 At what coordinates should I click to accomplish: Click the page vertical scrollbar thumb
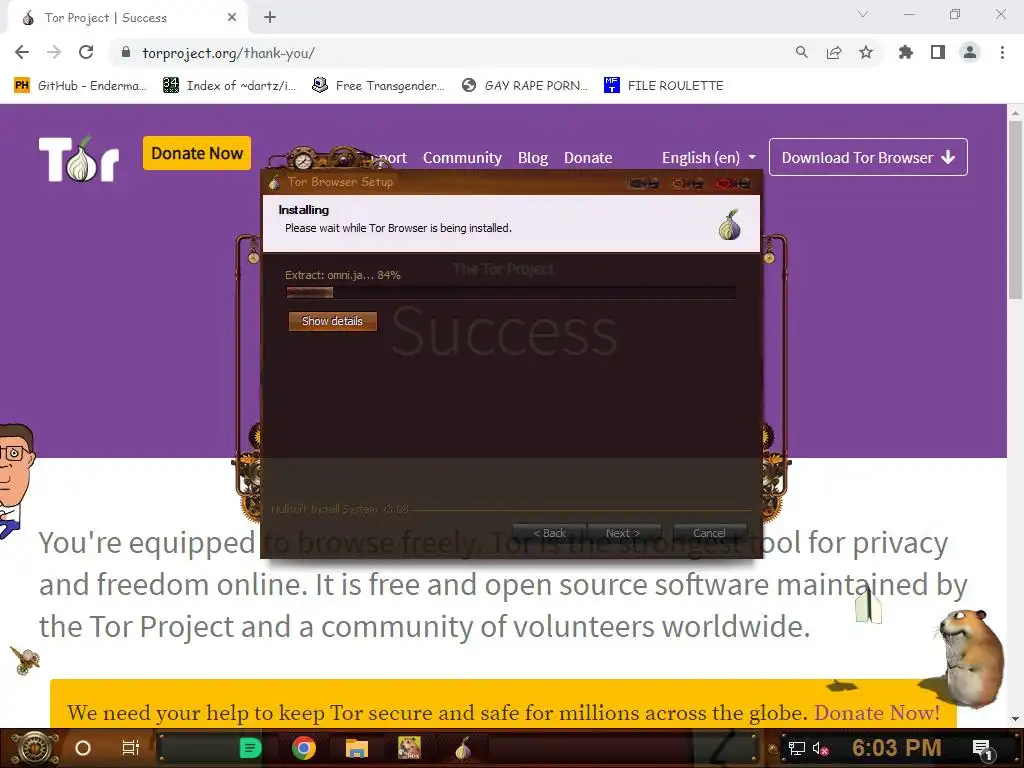pos(1015,209)
